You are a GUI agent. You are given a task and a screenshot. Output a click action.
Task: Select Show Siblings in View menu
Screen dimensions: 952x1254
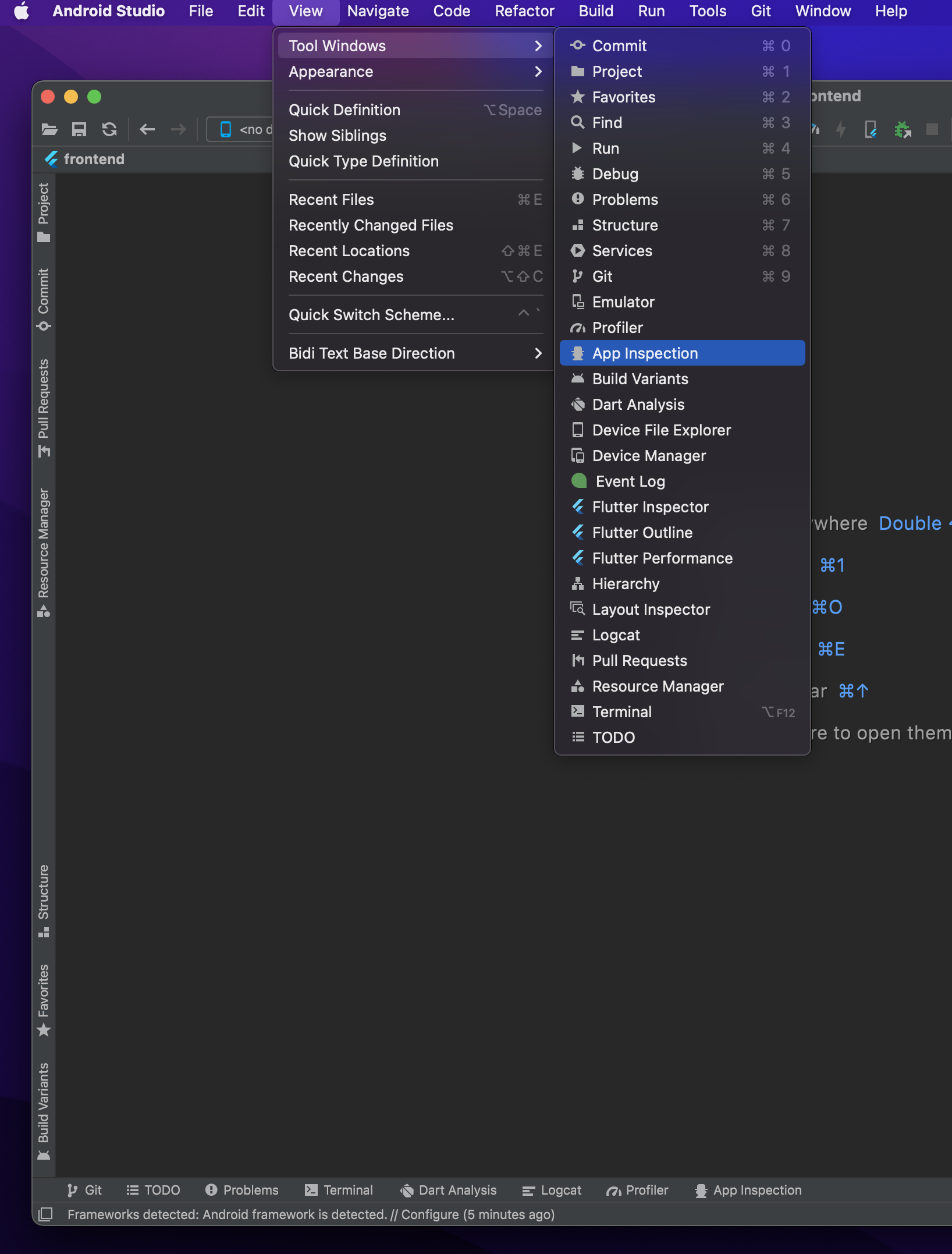tap(415, 136)
